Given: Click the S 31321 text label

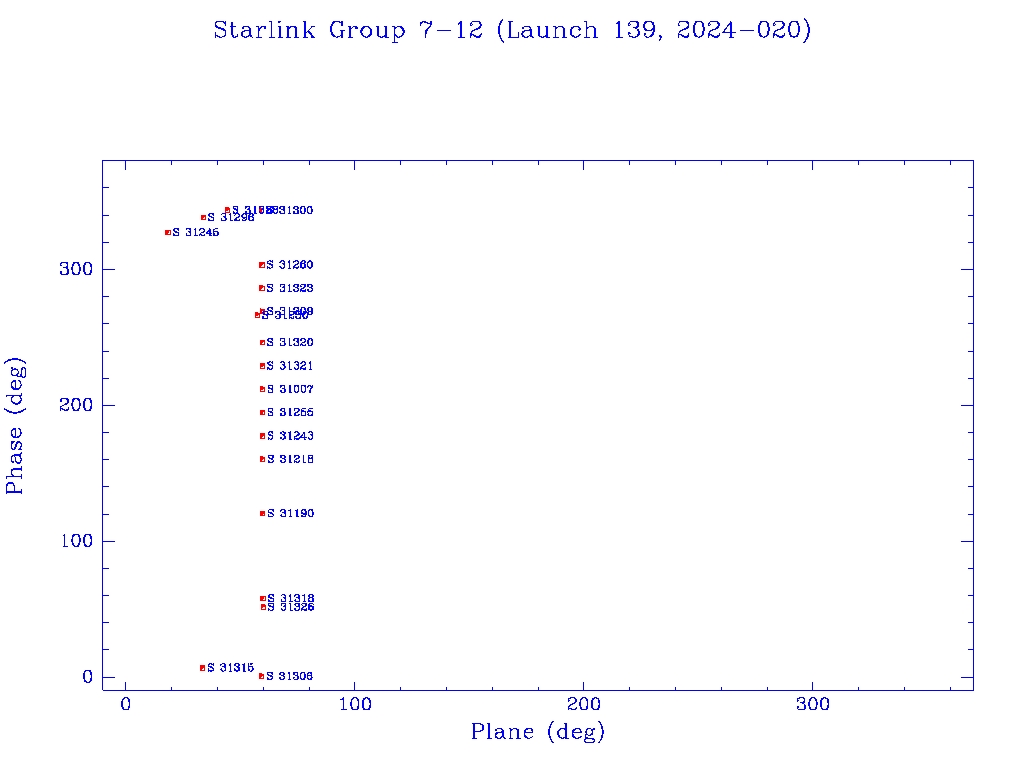Looking at the screenshot, I should tap(290, 366).
